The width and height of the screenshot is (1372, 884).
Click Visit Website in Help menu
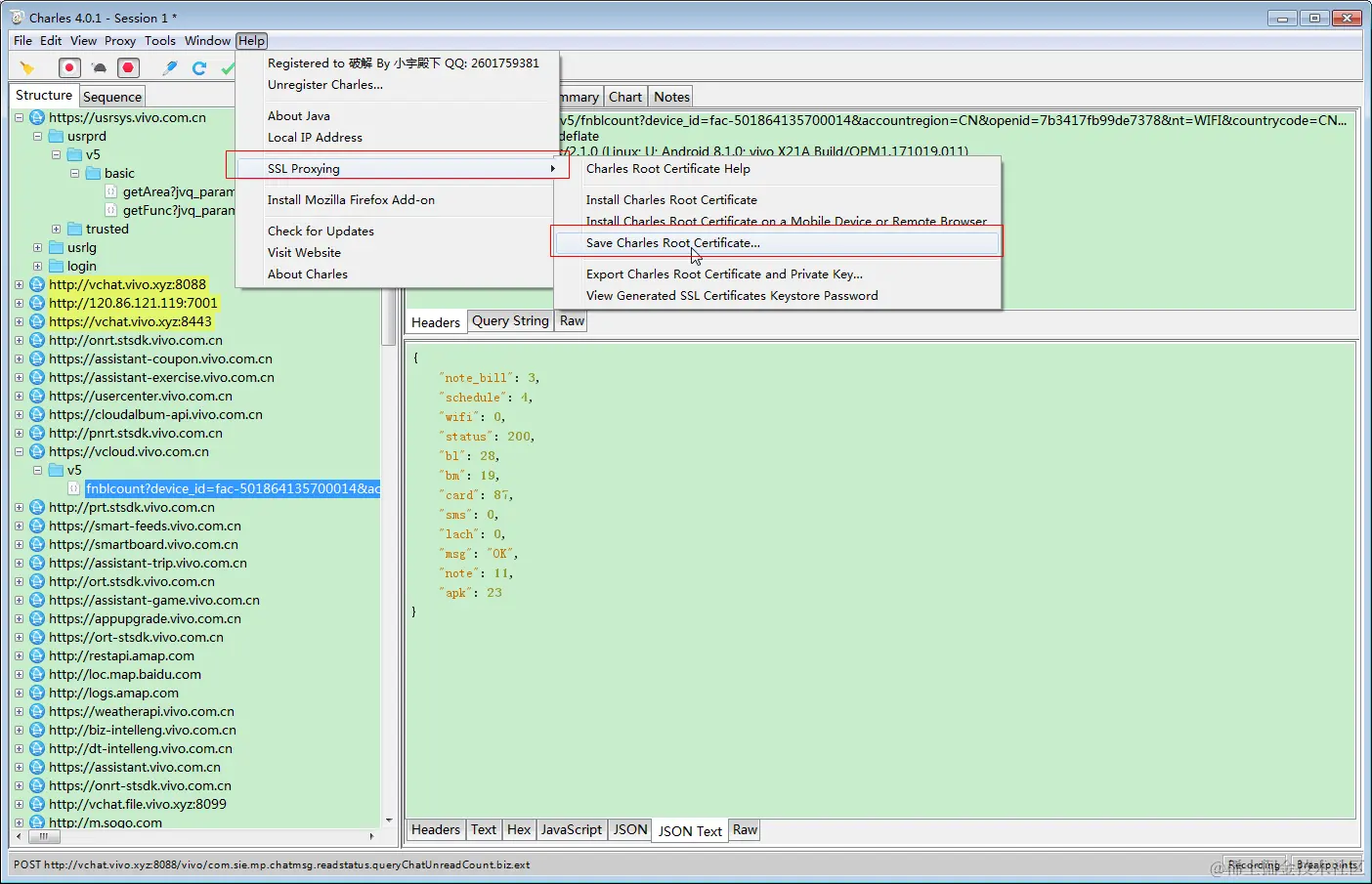pyautogui.click(x=396, y=253)
